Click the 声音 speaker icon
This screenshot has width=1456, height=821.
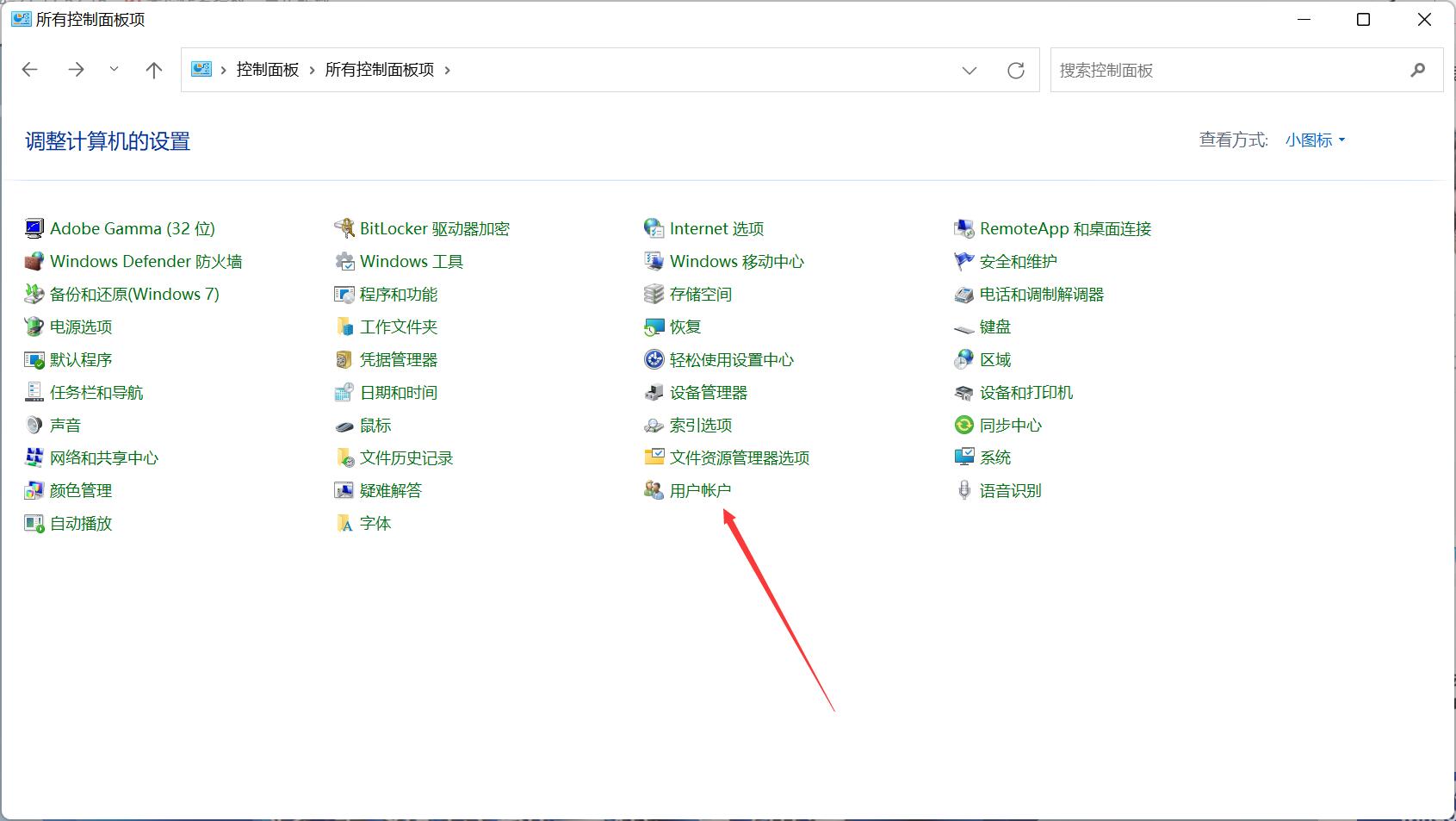point(34,425)
